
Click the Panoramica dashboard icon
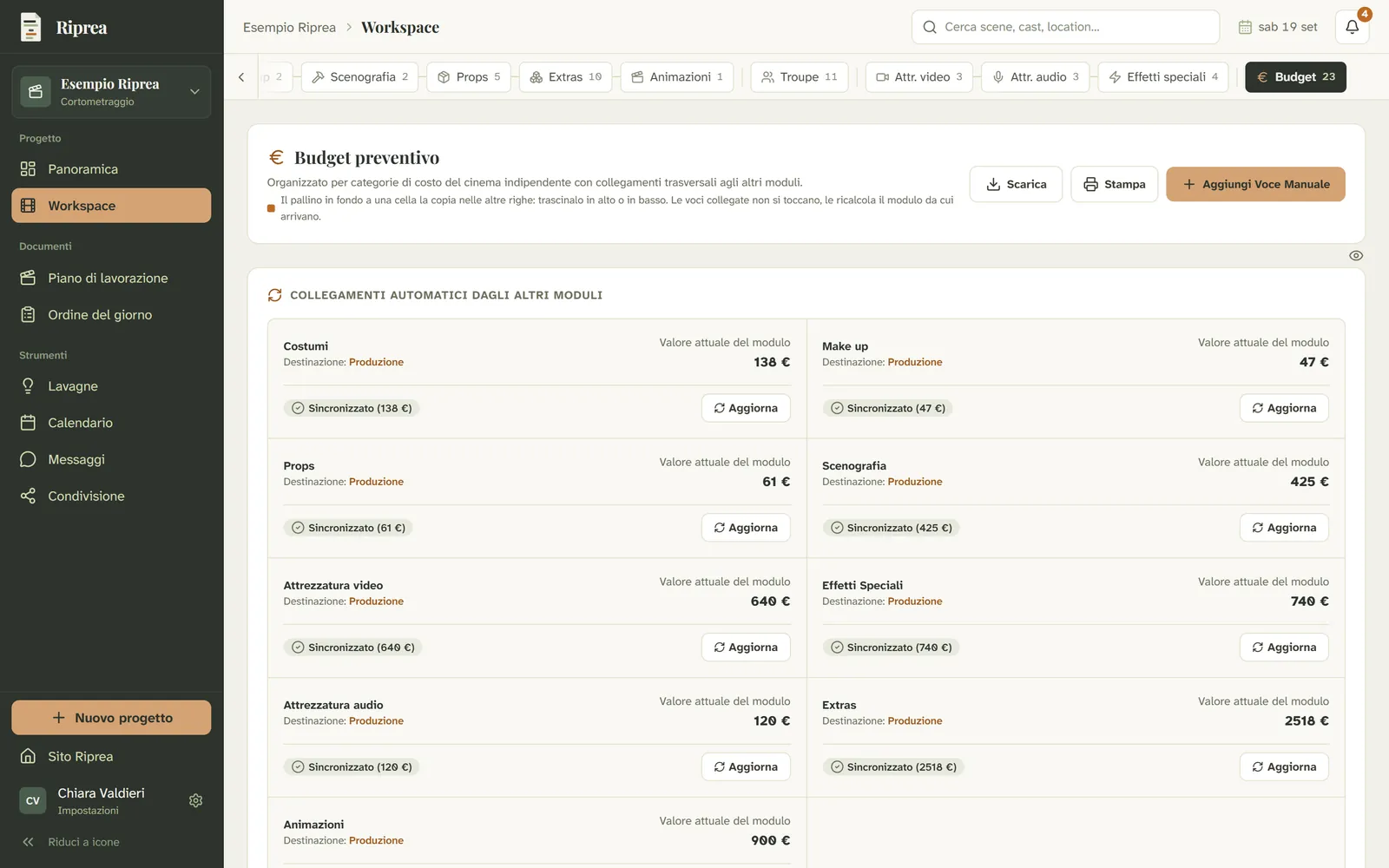[x=28, y=169]
